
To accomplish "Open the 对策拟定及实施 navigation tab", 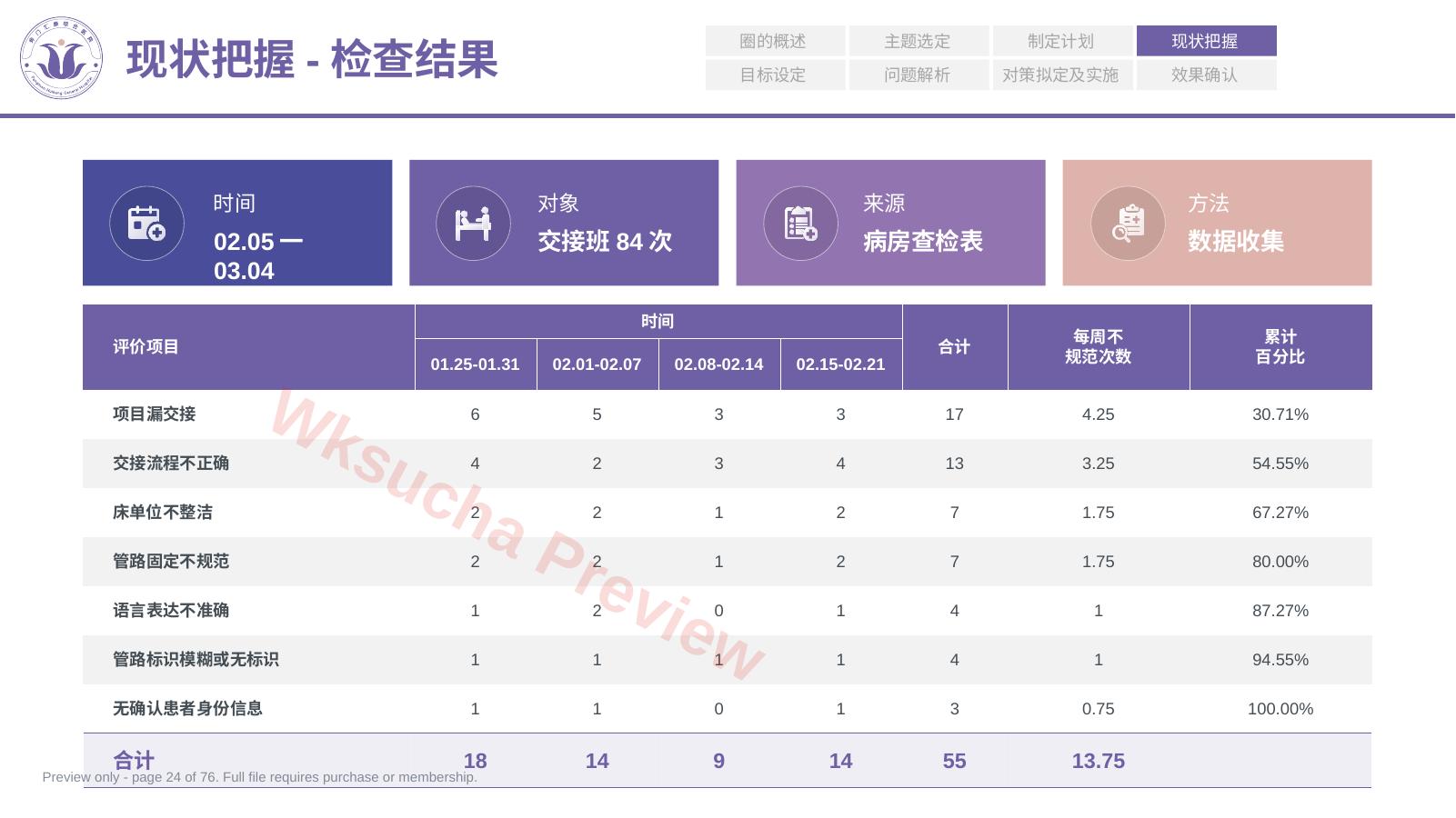I will [x=1062, y=75].
